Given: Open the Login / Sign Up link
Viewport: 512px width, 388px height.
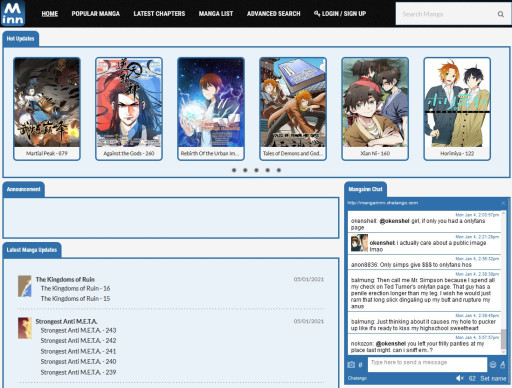Looking at the screenshot, I should point(340,14).
